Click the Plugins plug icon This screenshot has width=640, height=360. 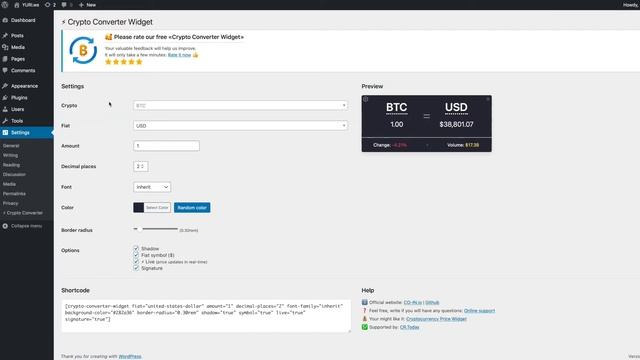pyautogui.click(x=5, y=98)
